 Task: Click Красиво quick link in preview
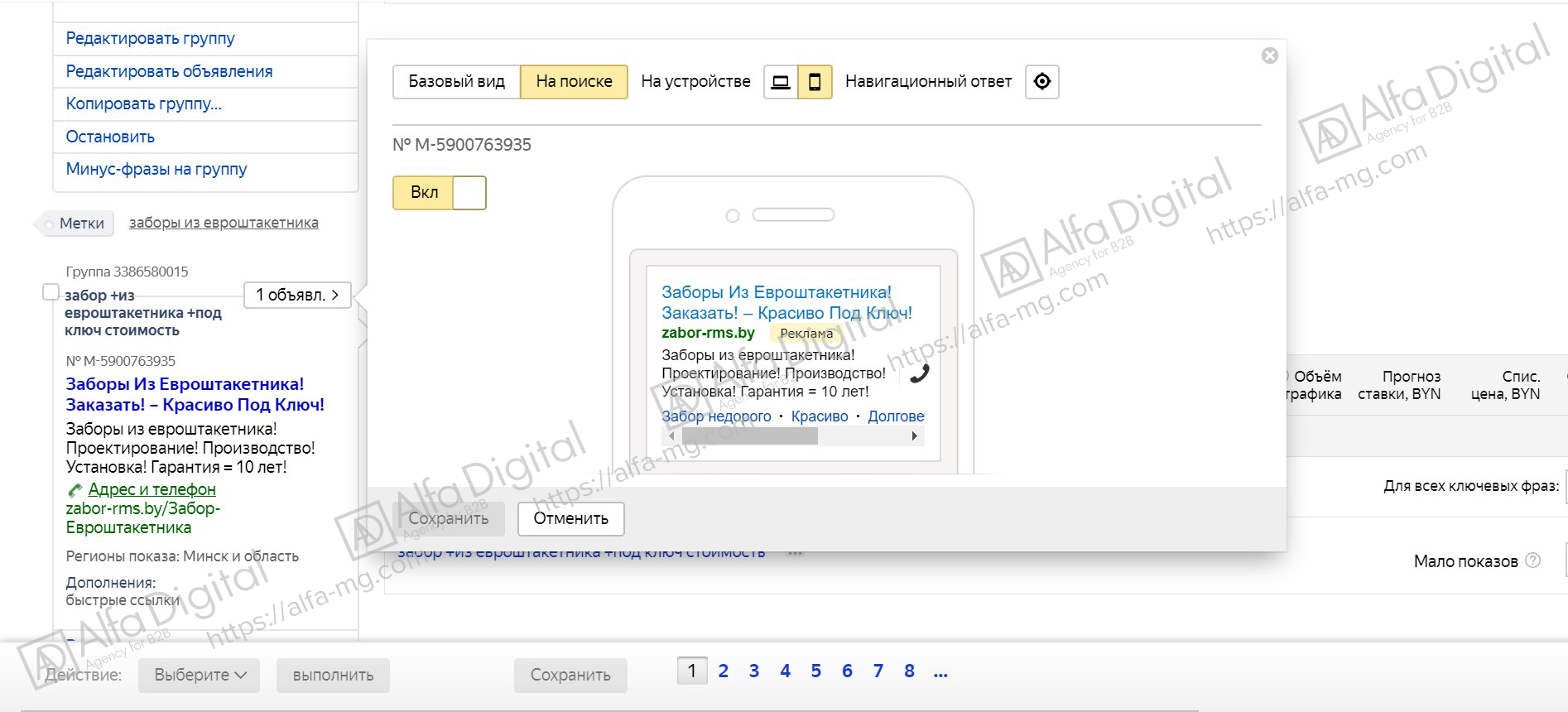pos(820,416)
